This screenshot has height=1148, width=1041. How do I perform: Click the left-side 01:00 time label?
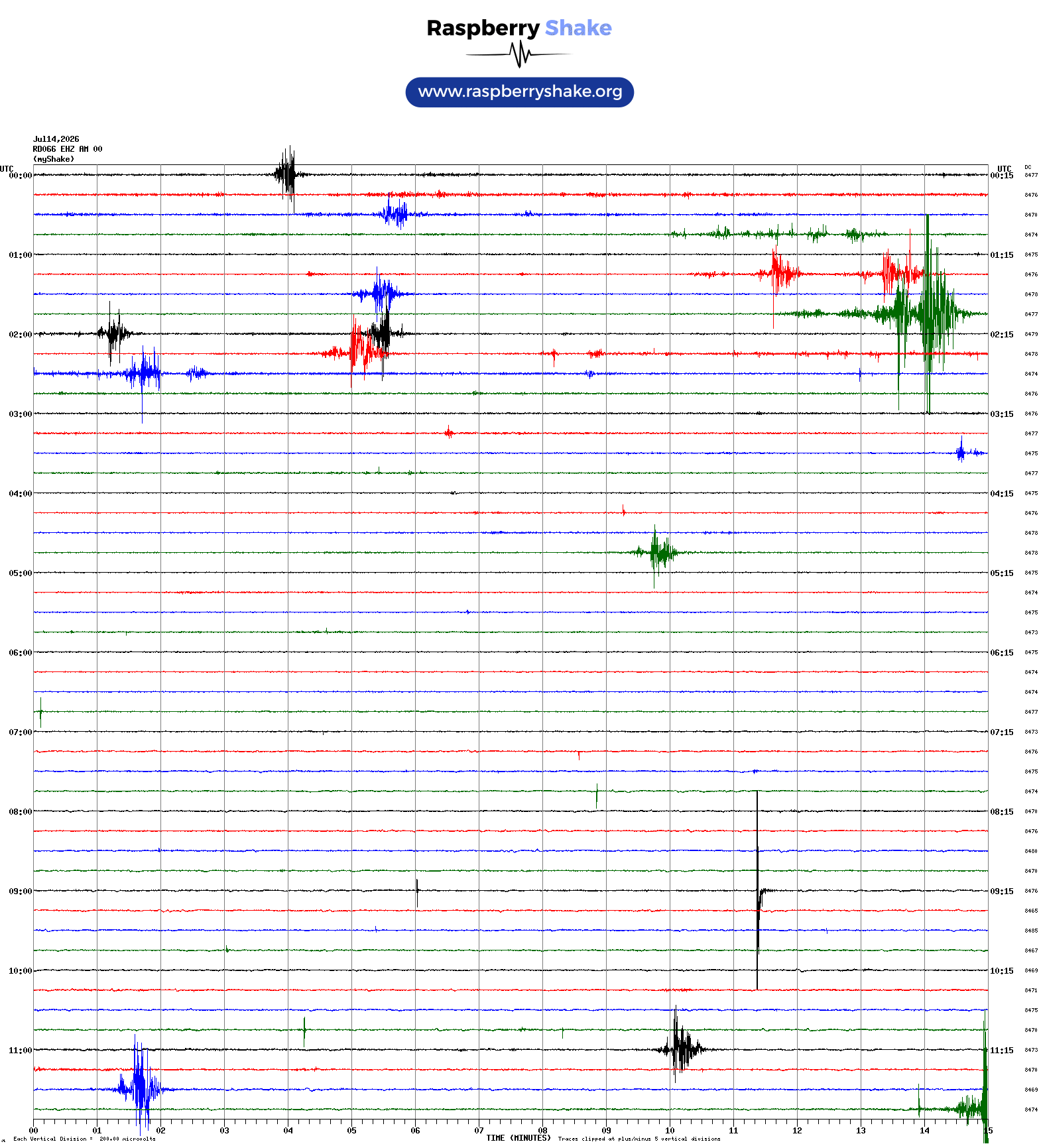pyautogui.click(x=21, y=255)
